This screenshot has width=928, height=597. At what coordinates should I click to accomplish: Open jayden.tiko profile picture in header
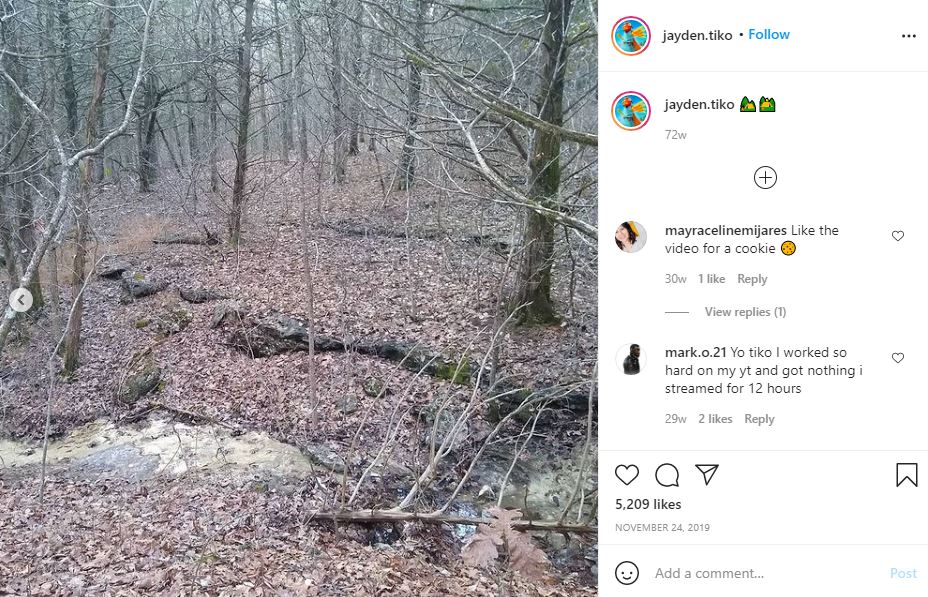pos(631,36)
